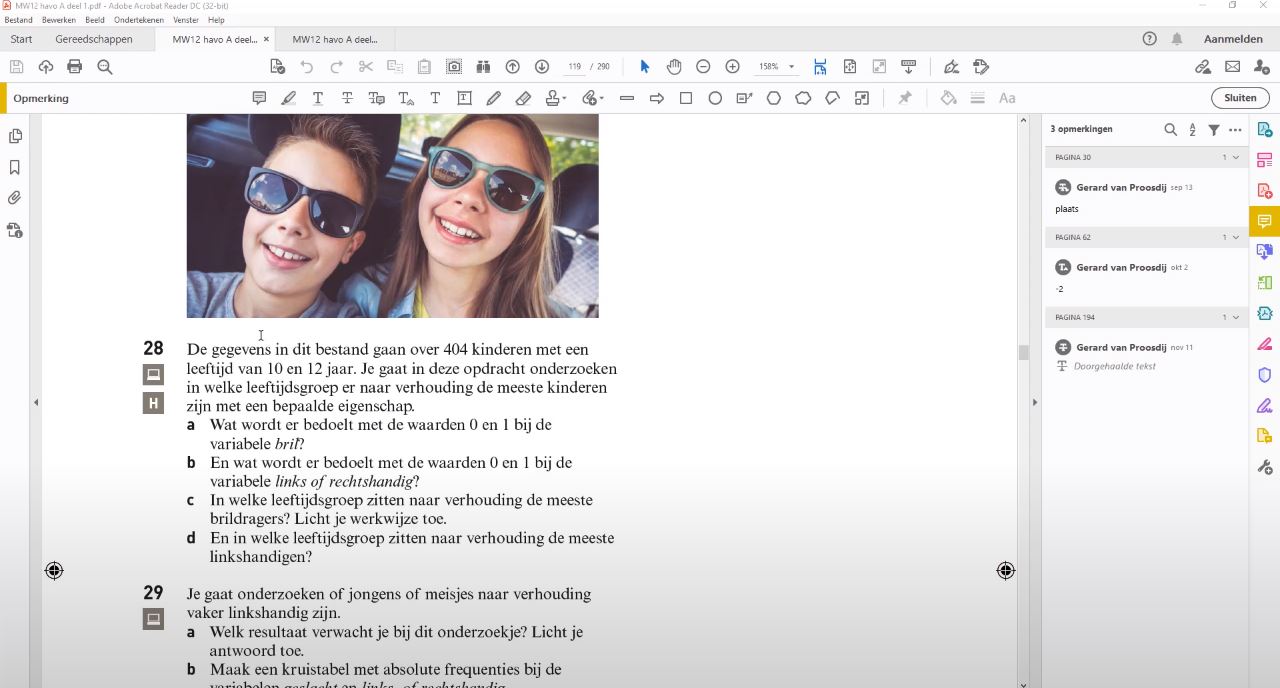Open the color fill picker icon

(x=948, y=98)
